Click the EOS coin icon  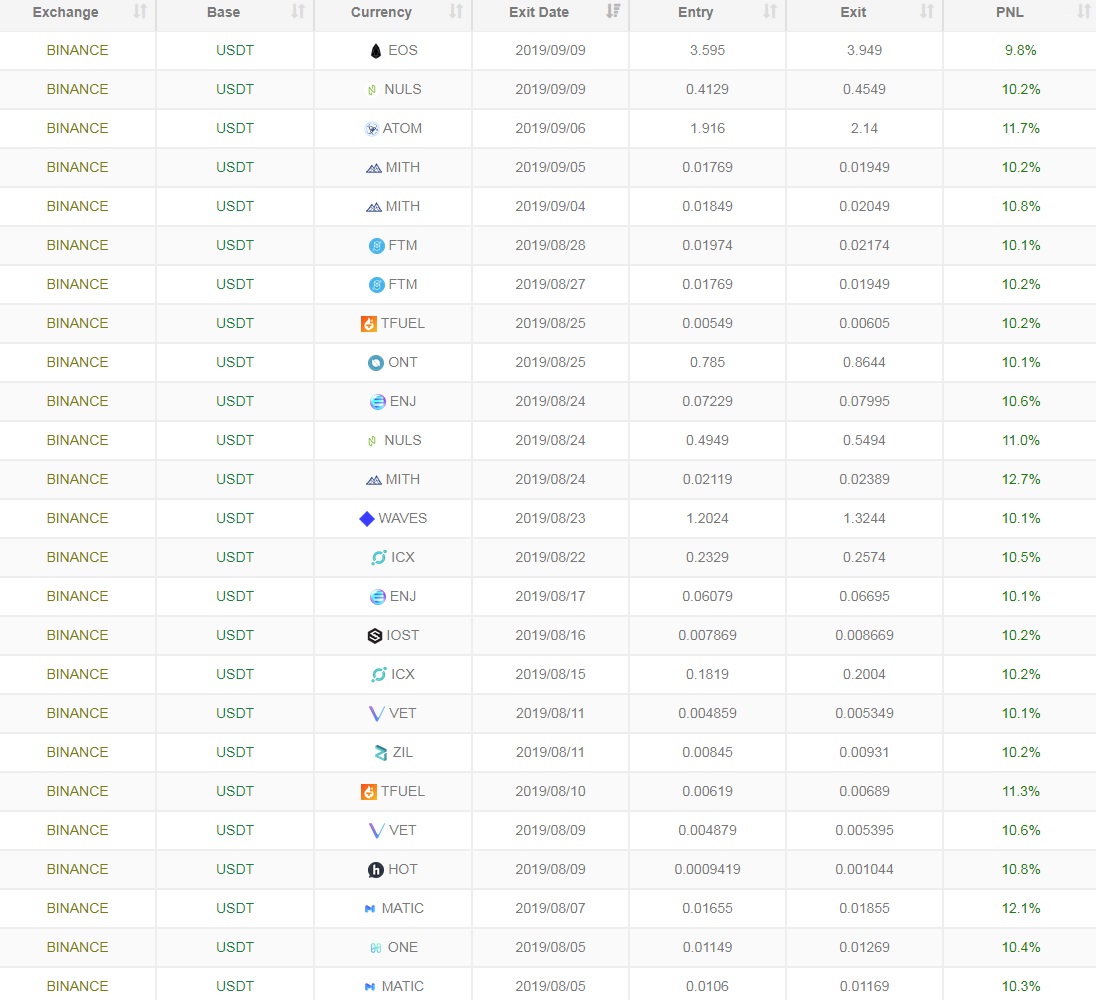pyautogui.click(x=376, y=51)
